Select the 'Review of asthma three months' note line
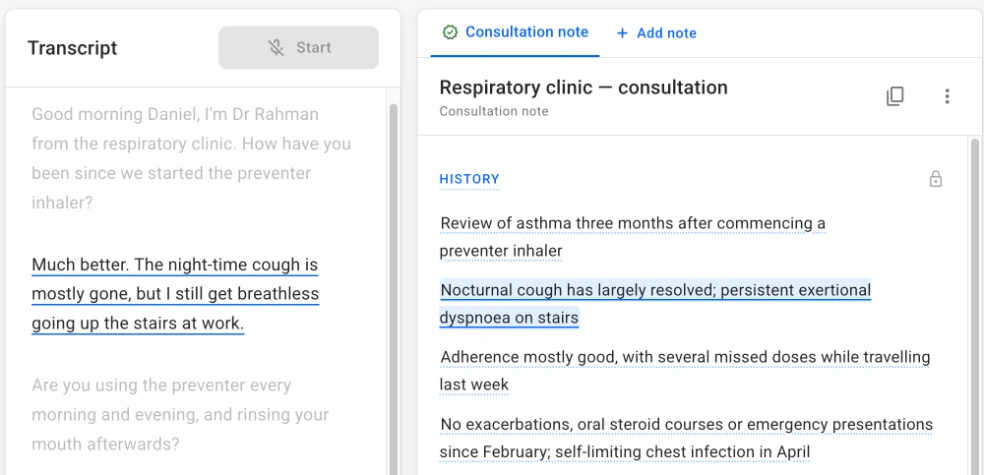The image size is (984, 475). click(633, 237)
